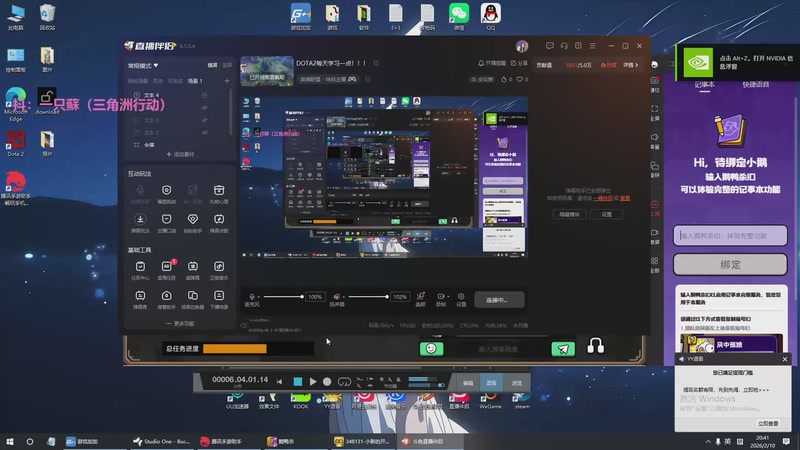Viewport: 800px width, 450px height.
Task: Open the 混音 tab in Studio One
Action: pos(491,383)
